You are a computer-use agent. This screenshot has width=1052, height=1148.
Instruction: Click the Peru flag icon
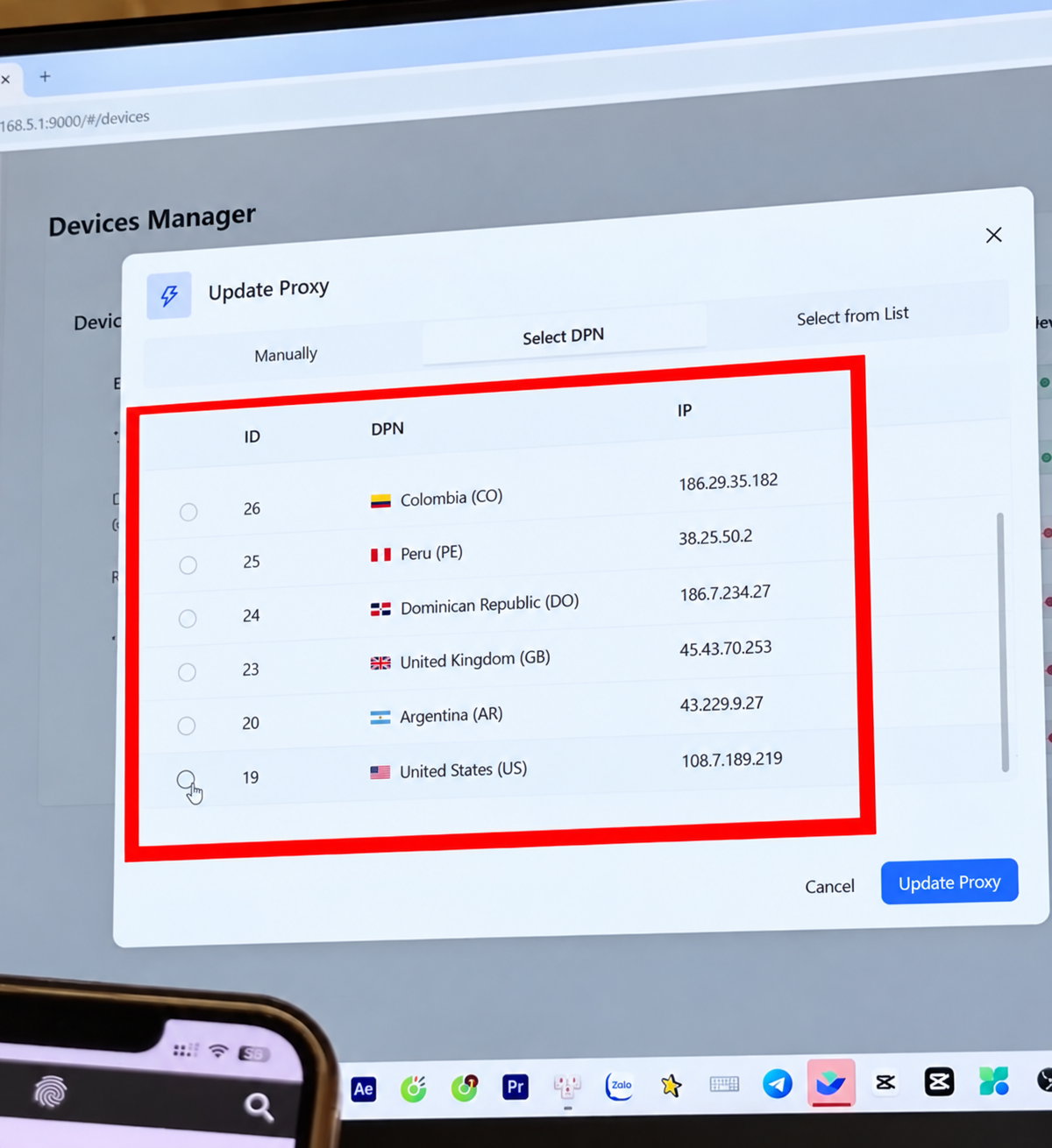tap(380, 555)
